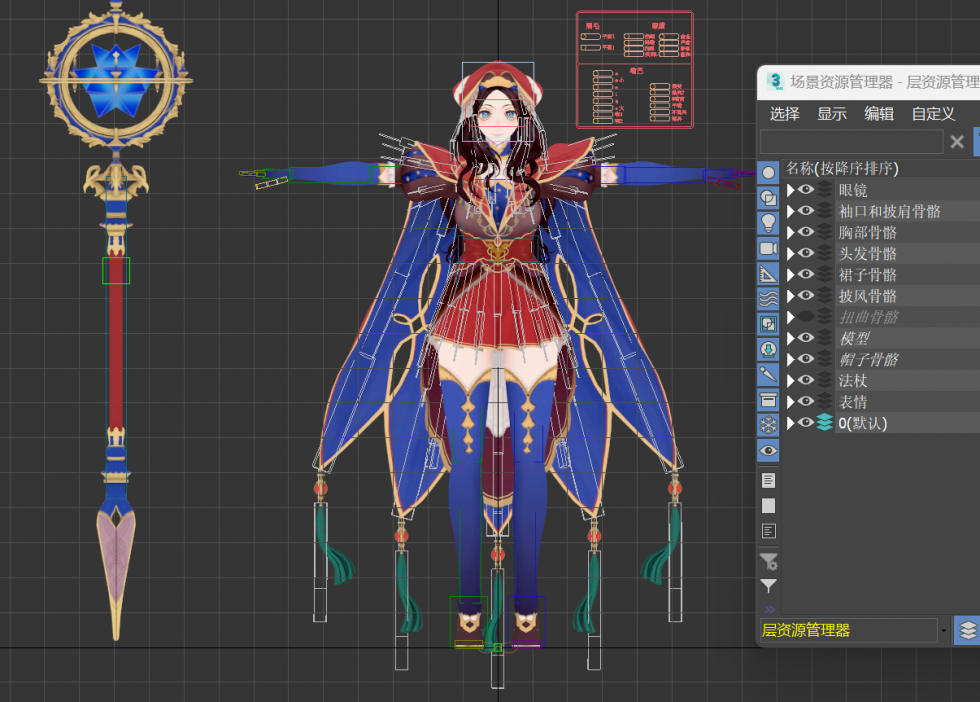
Task: Open the filter settings funnel-with-gear icon
Action: pyautogui.click(x=768, y=561)
